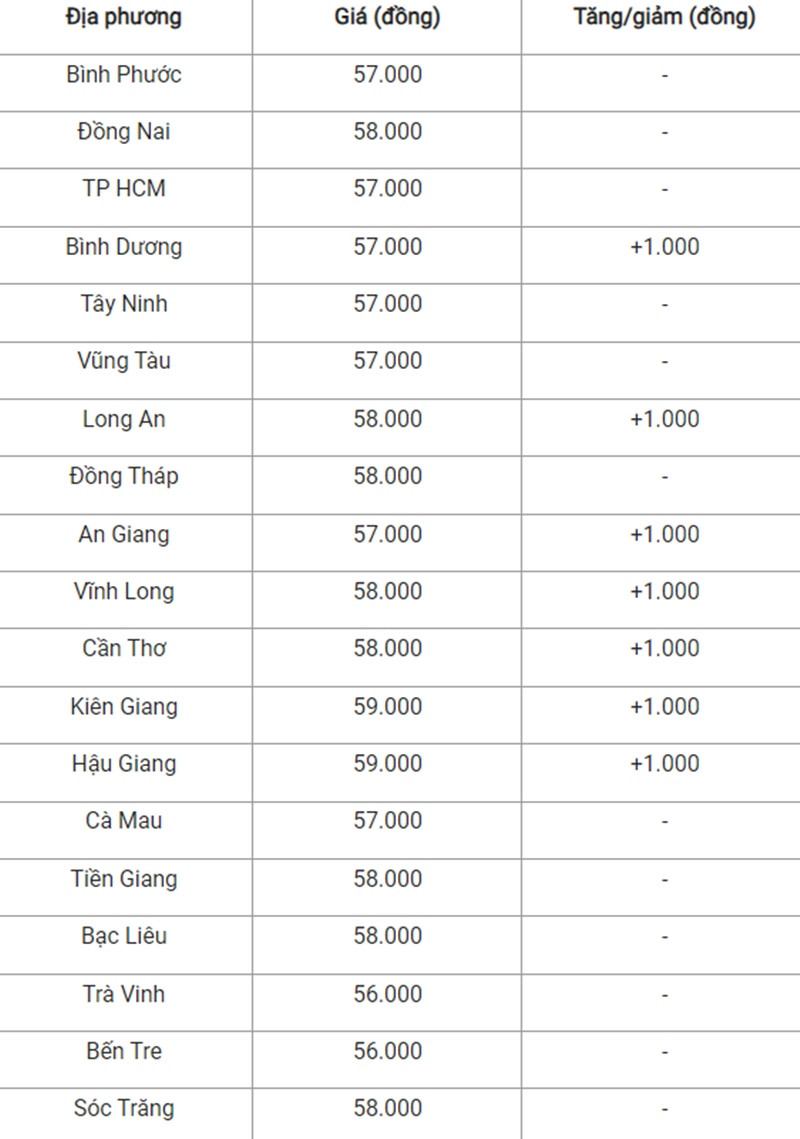Select the Sóc Trăng cell

(x=124, y=1108)
